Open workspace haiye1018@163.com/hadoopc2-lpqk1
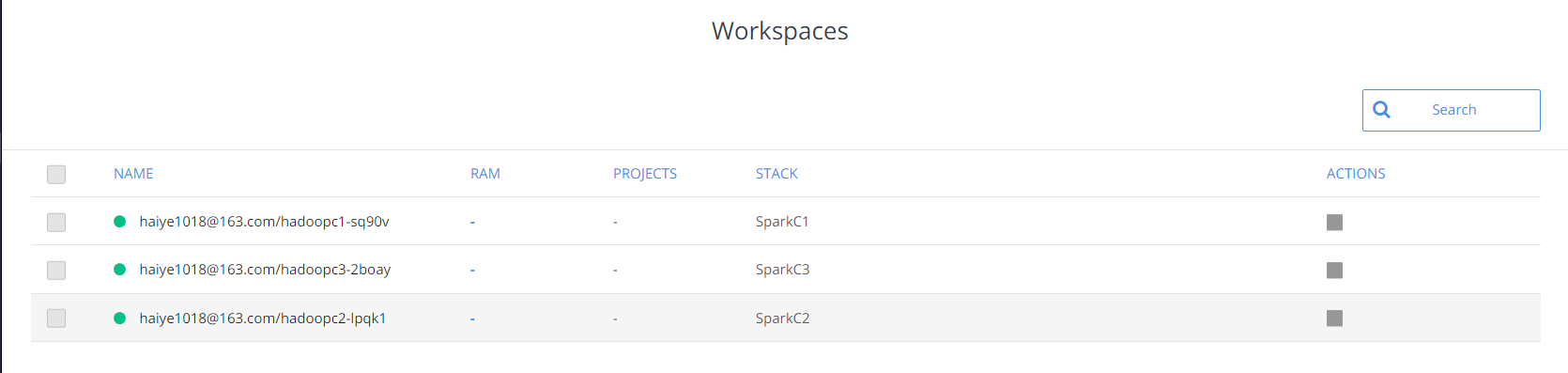Image resolution: width=1568 pixels, height=373 pixels. click(x=263, y=318)
